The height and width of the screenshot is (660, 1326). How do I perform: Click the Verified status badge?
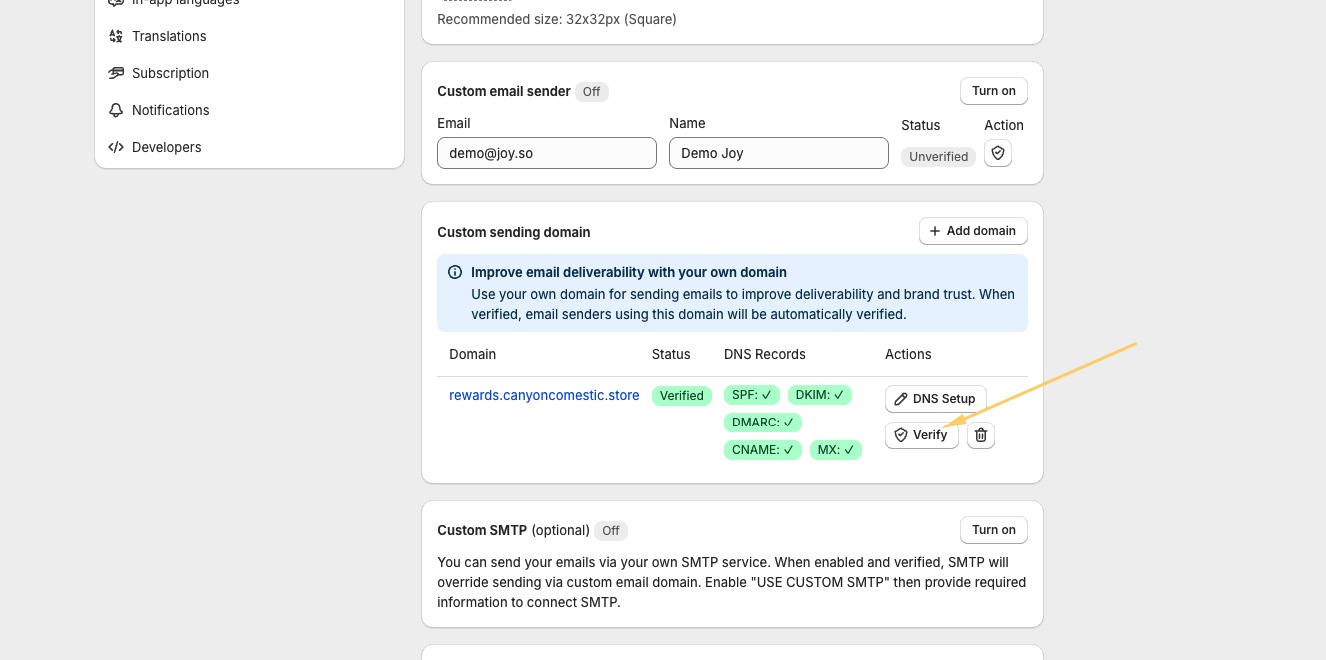point(681,396)
